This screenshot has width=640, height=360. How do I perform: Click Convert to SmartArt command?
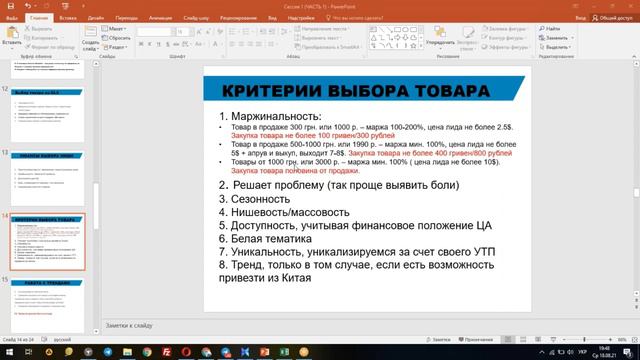click(328, 47)
